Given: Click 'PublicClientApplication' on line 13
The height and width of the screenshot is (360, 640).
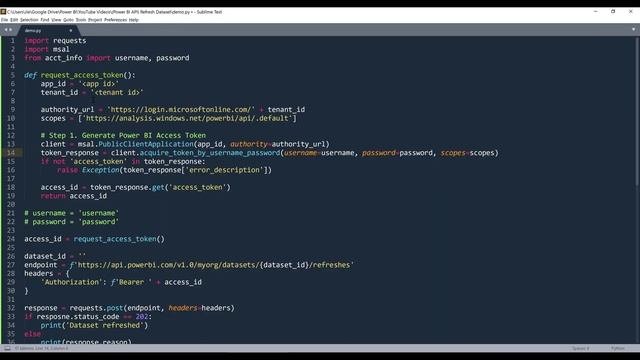Looking at the screenshot, I should 146,144.
